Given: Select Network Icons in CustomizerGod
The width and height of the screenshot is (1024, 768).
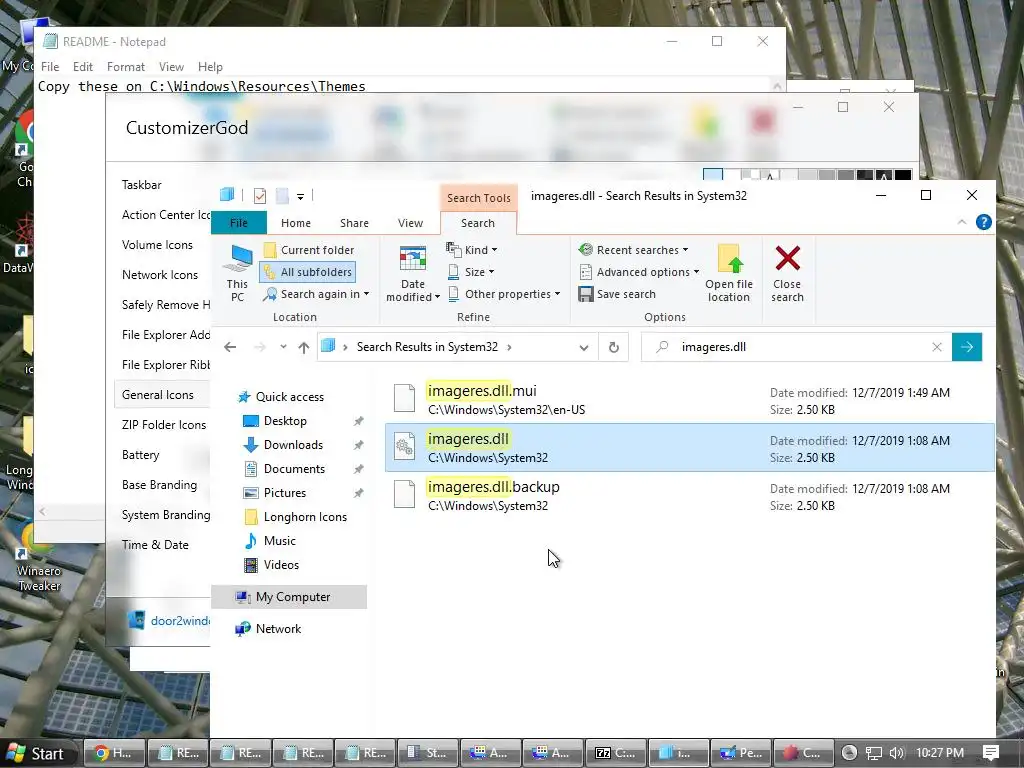Looking at the screenshot, I should [159, 275].
